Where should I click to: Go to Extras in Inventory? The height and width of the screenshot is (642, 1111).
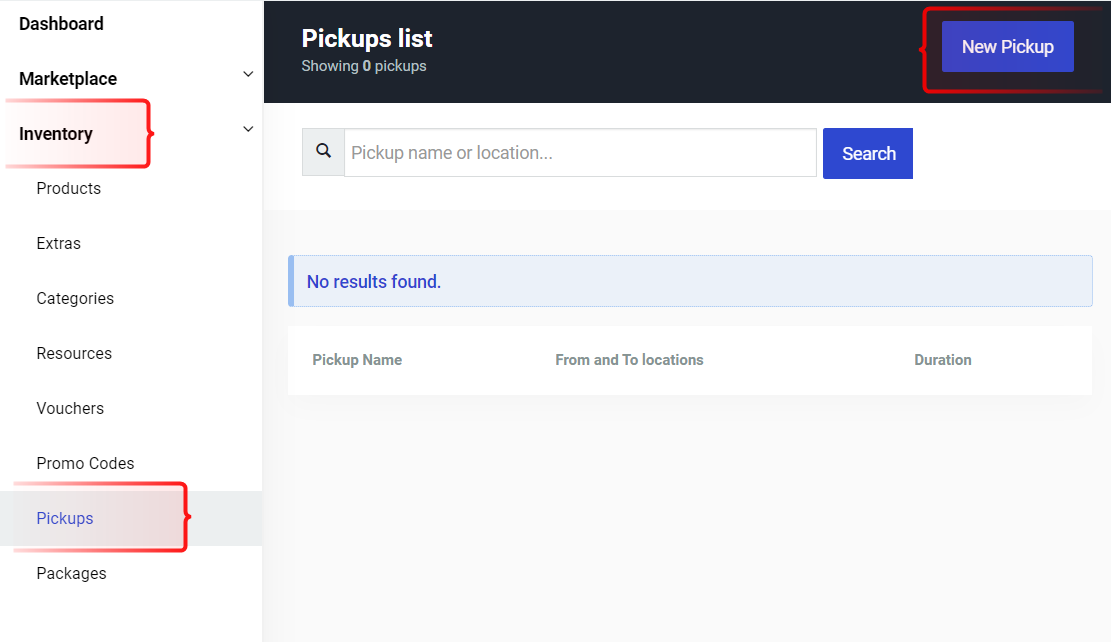[x=59, y=243]
